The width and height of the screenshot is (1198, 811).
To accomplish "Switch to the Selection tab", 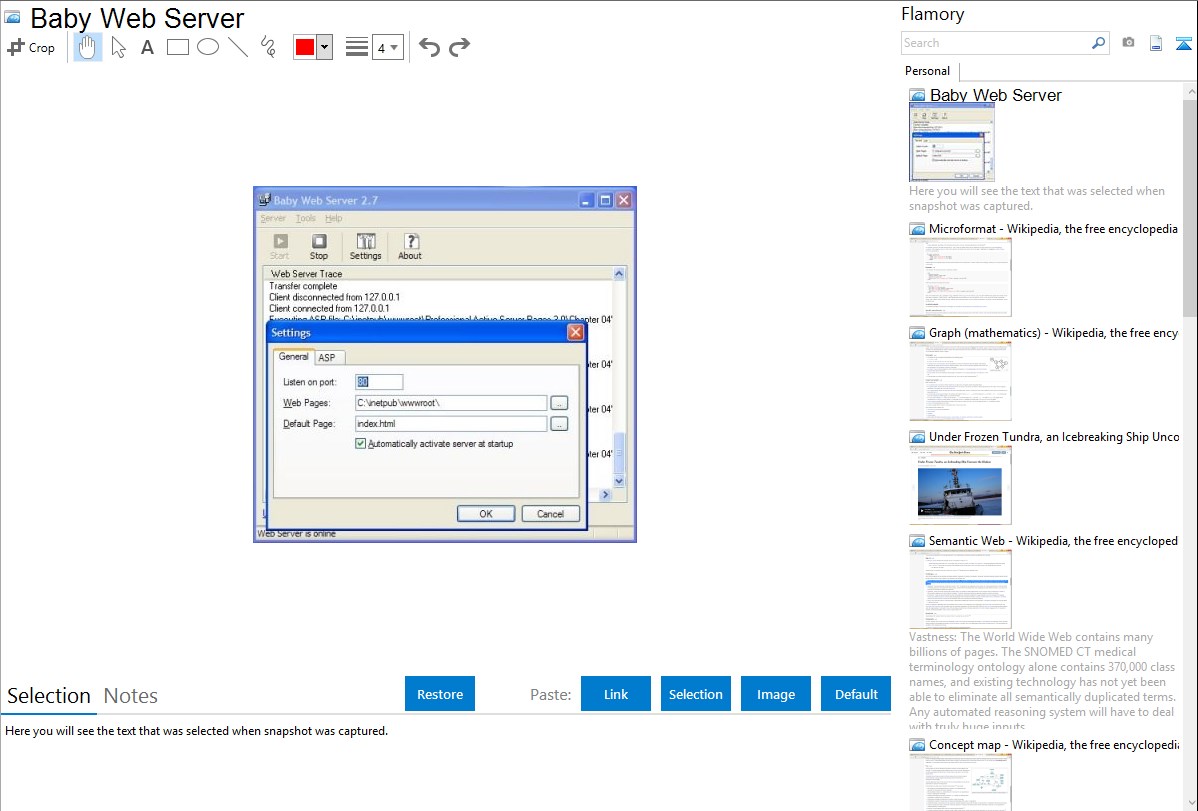I will (49, 696).
